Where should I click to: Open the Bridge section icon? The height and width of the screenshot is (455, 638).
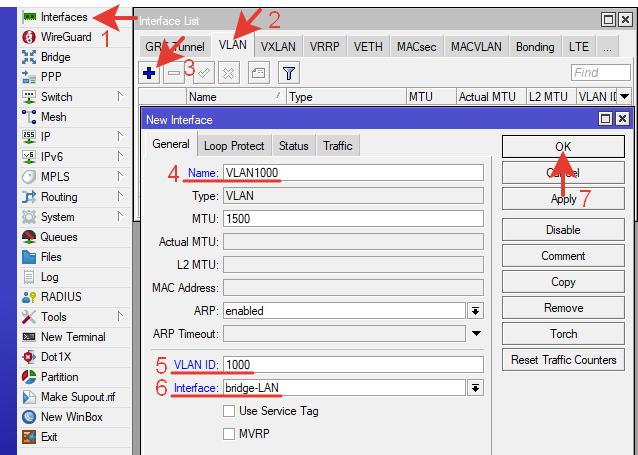pos(29,57)
